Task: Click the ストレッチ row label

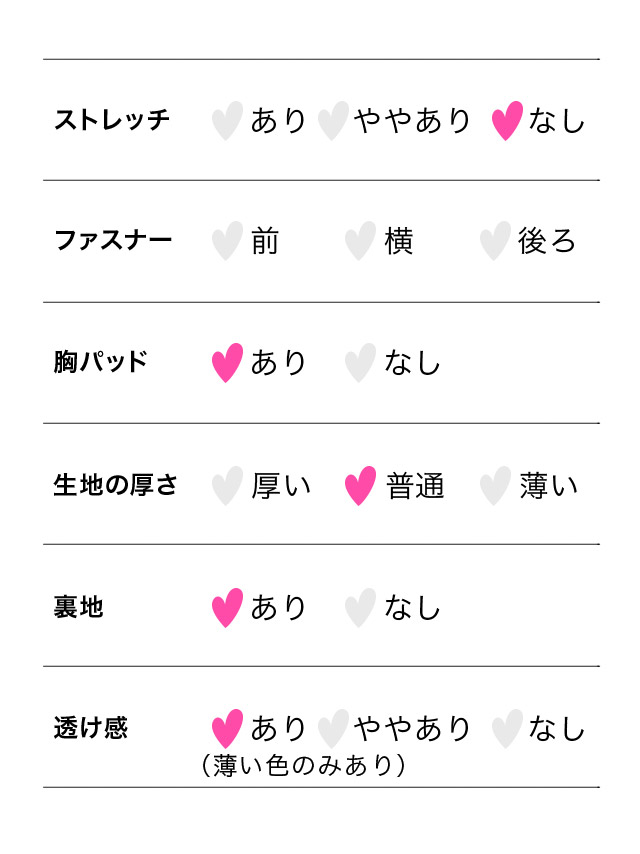Action: [x=112, y=121]
